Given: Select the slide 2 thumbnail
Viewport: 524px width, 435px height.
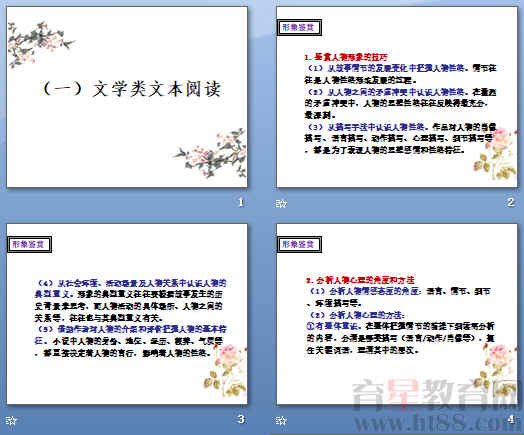Looking at the screenshot, I should click(x=397, y=97).
